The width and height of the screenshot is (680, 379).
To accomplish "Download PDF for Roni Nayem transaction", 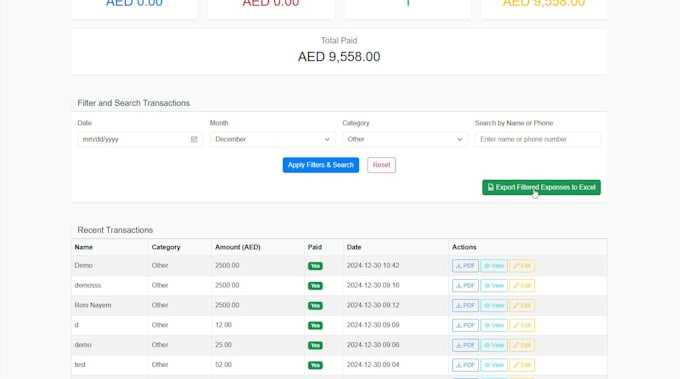I will (x=465, y=305).
